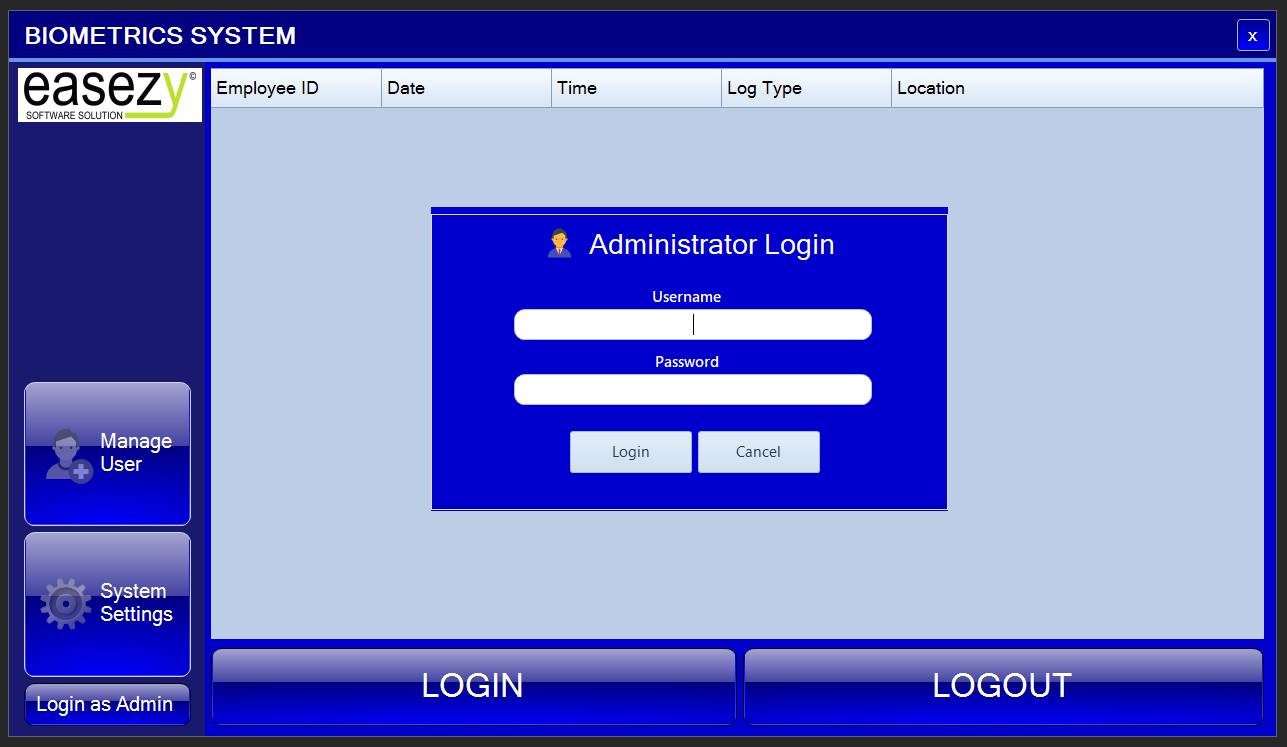Click the Date column header
Screen dimensions: 1287x747
tap(467, 88)
